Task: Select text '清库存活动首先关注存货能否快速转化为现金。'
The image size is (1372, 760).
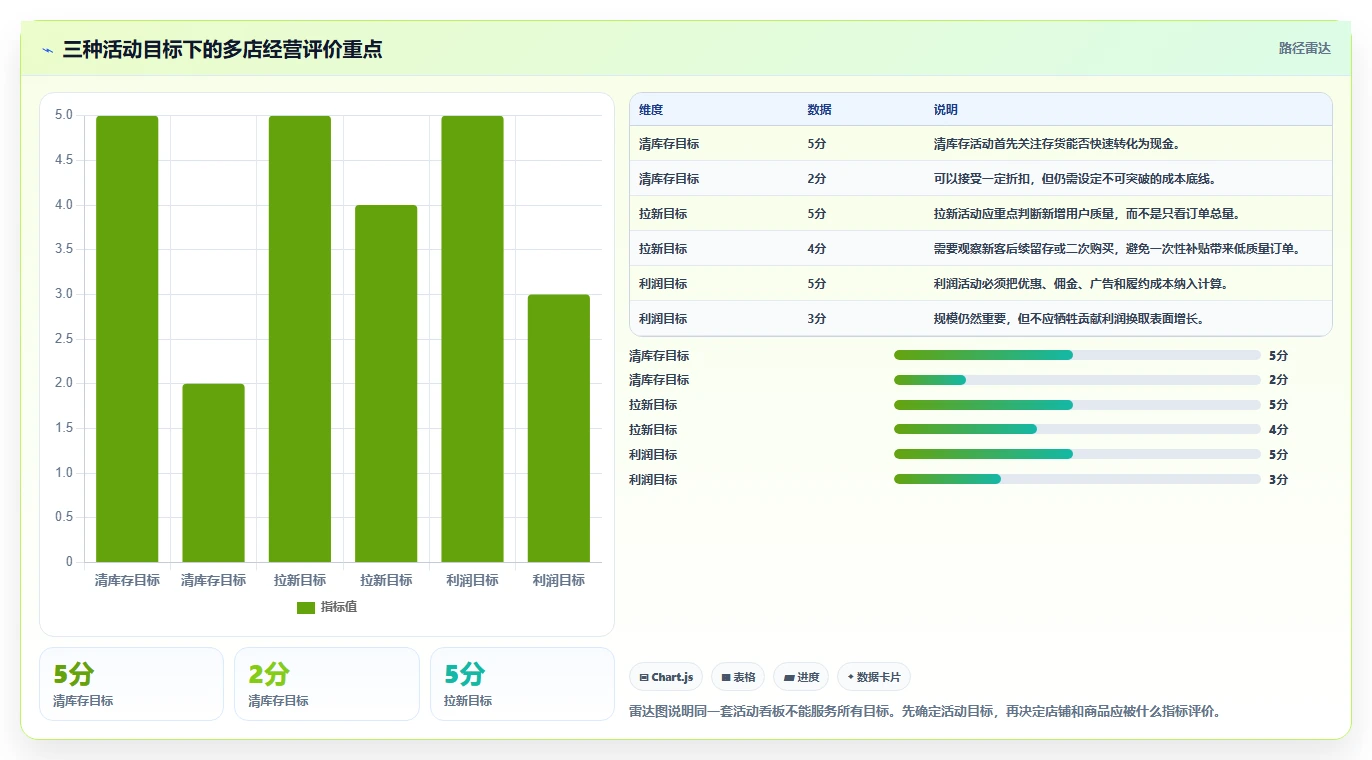Action: tap(1059, 144)
